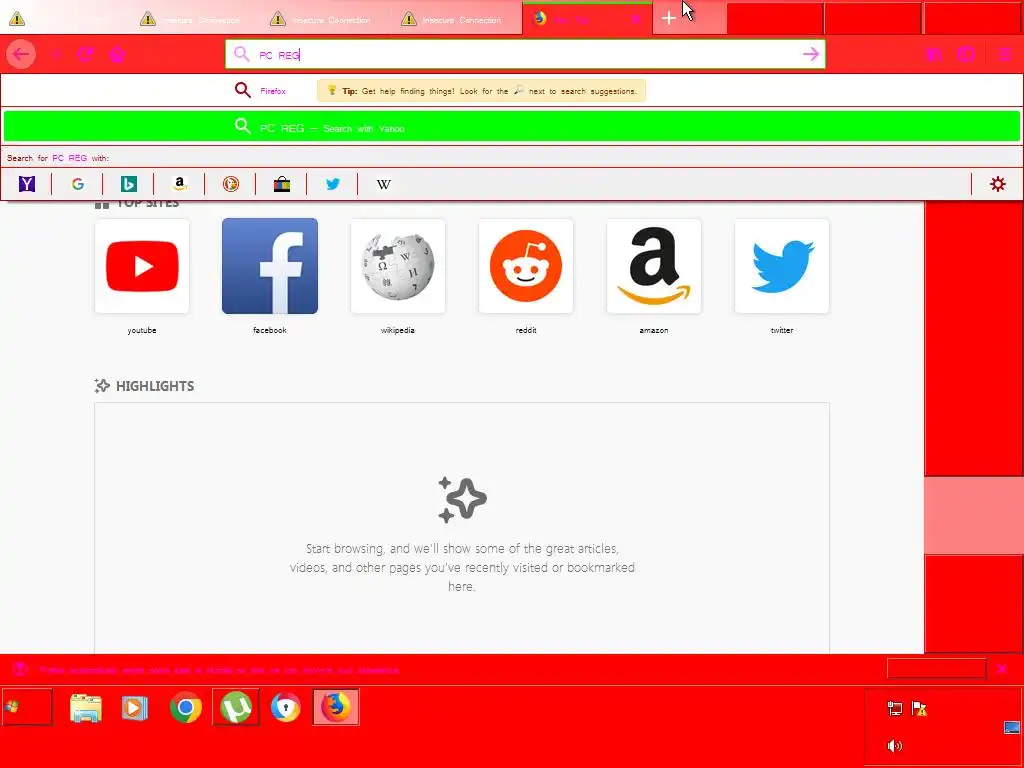Search with the Google one-click engine icon

[78, 184]
